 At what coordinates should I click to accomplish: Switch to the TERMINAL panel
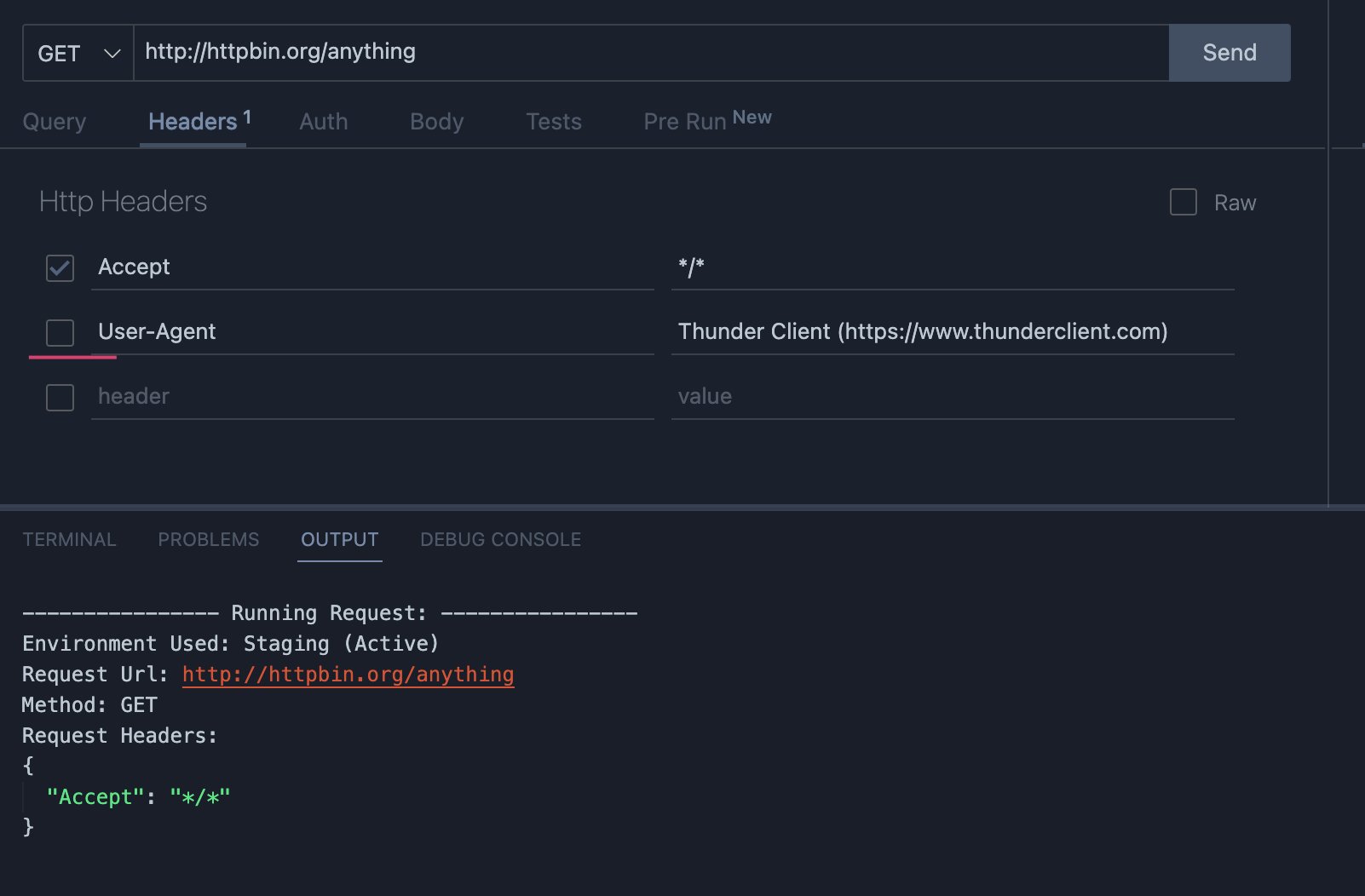pos(69,539)
